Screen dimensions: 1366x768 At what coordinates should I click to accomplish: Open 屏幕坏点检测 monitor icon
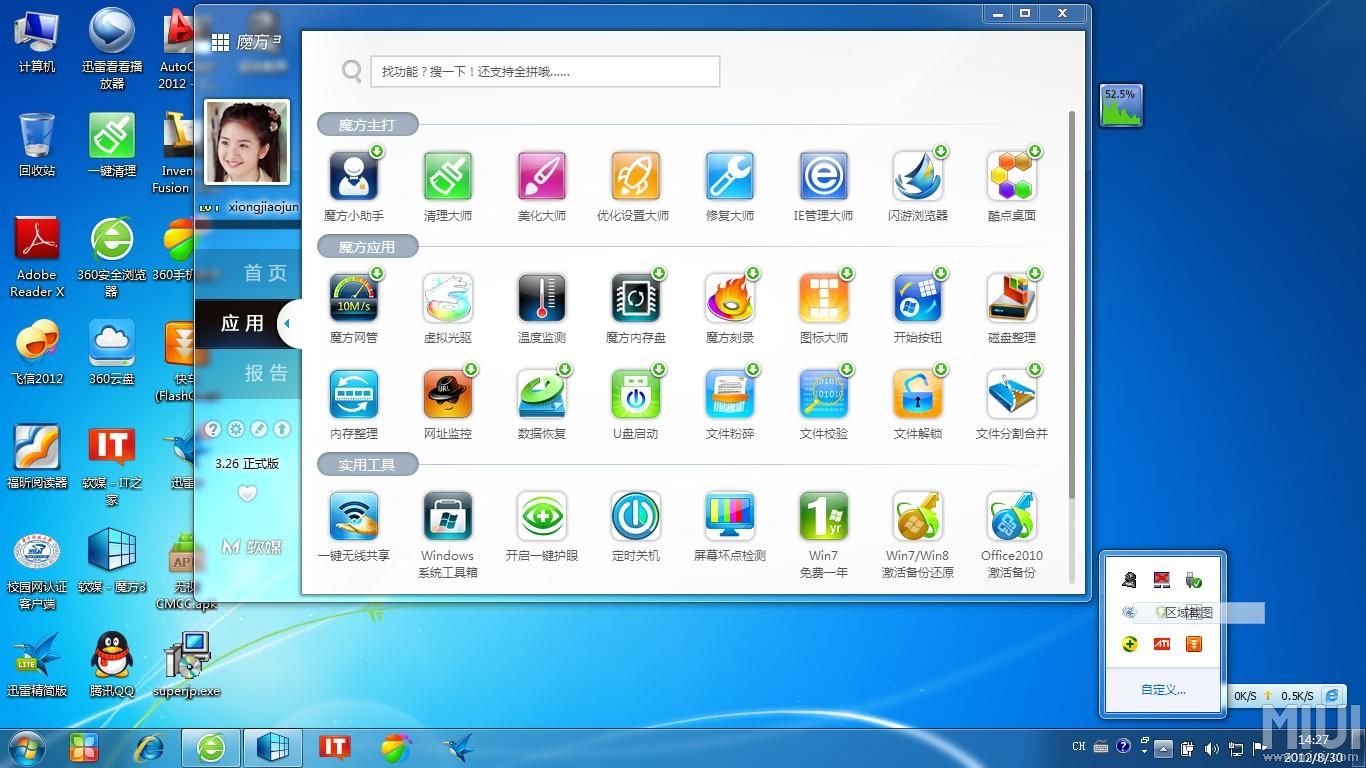(x=730, y=516)
